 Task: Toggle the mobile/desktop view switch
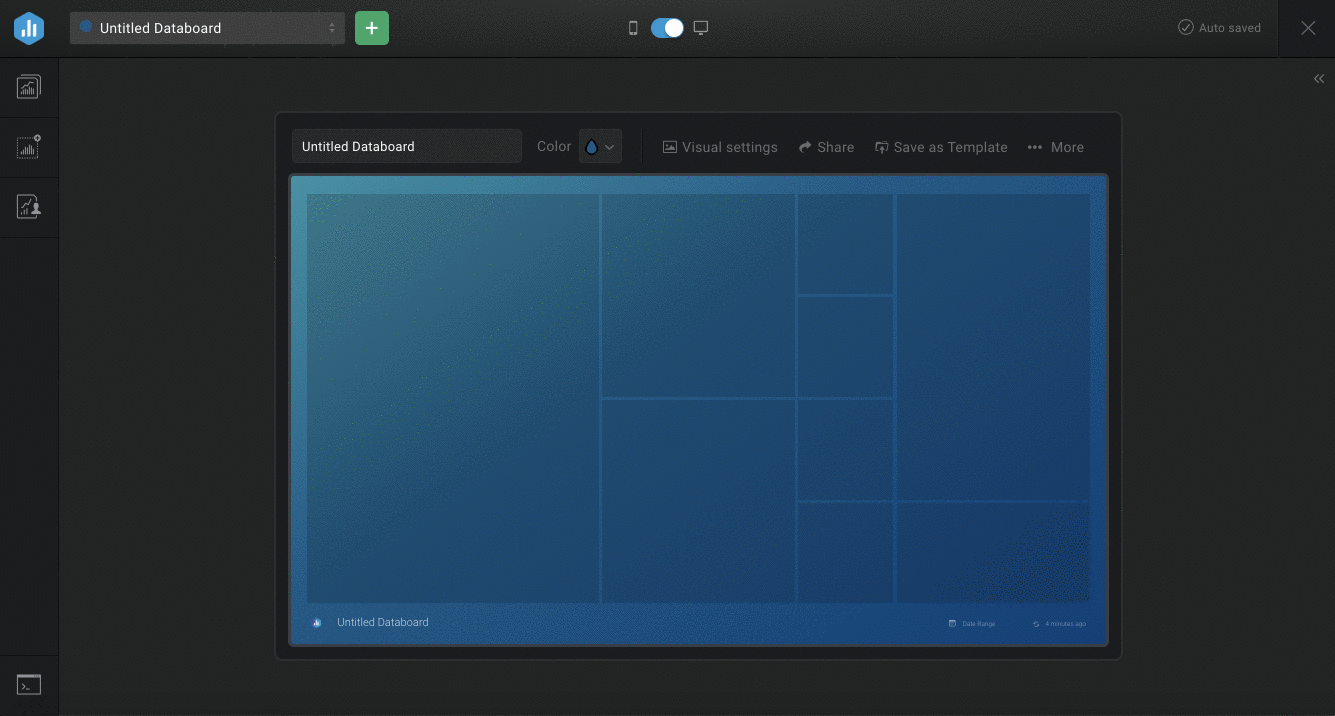667,28
